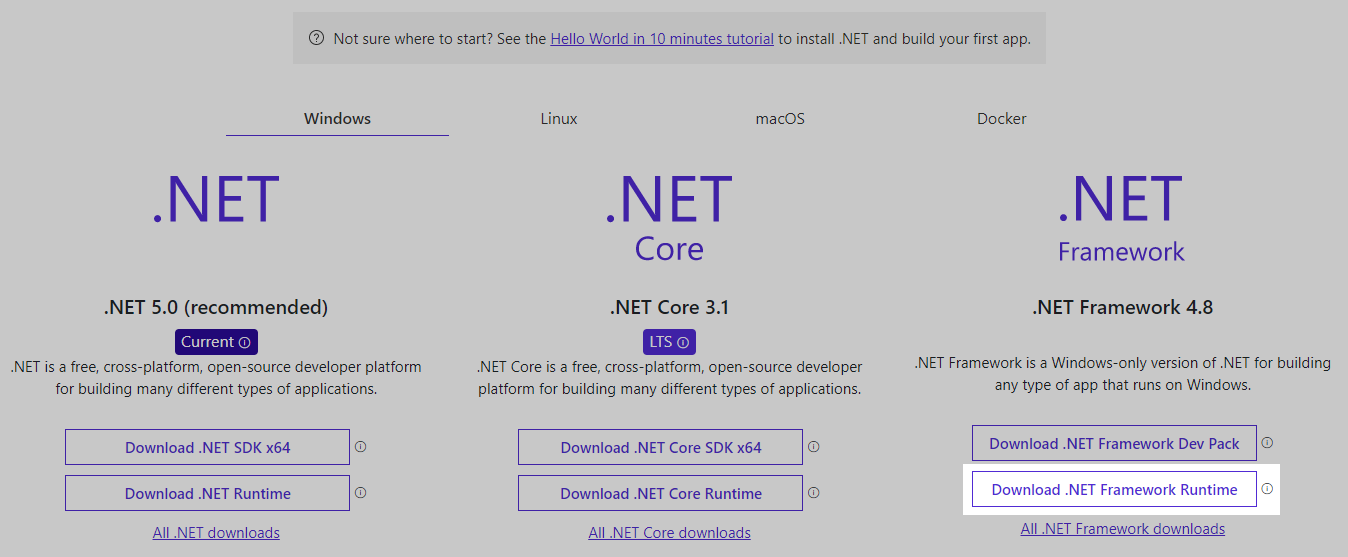Viewport: 1348px width, 557px height.
Task: Open the Hello World in 10 minutes tutorial link
Action: click(662, 39)
